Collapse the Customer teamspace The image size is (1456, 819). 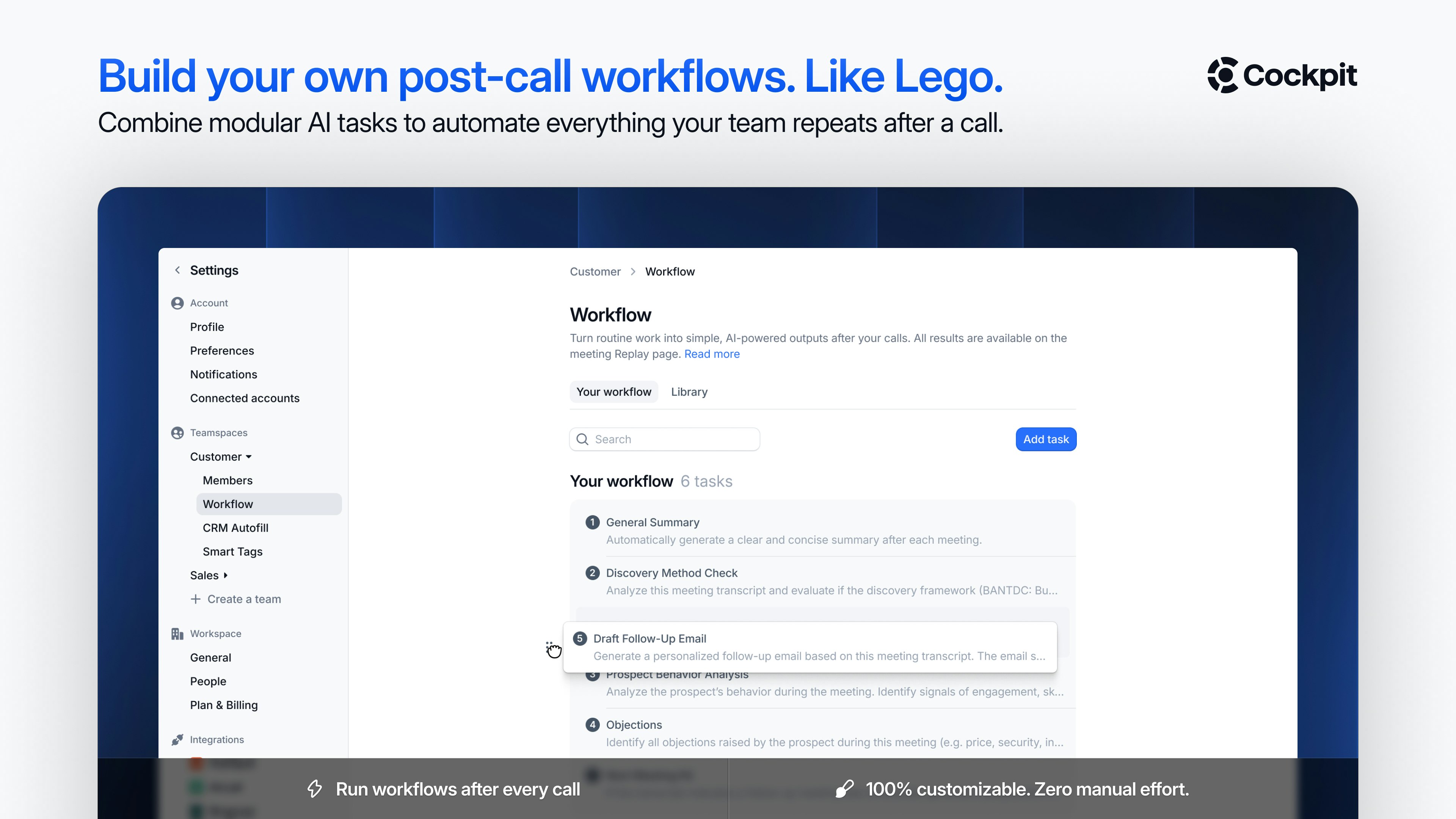pyautogui.click(x=249, y=457)
